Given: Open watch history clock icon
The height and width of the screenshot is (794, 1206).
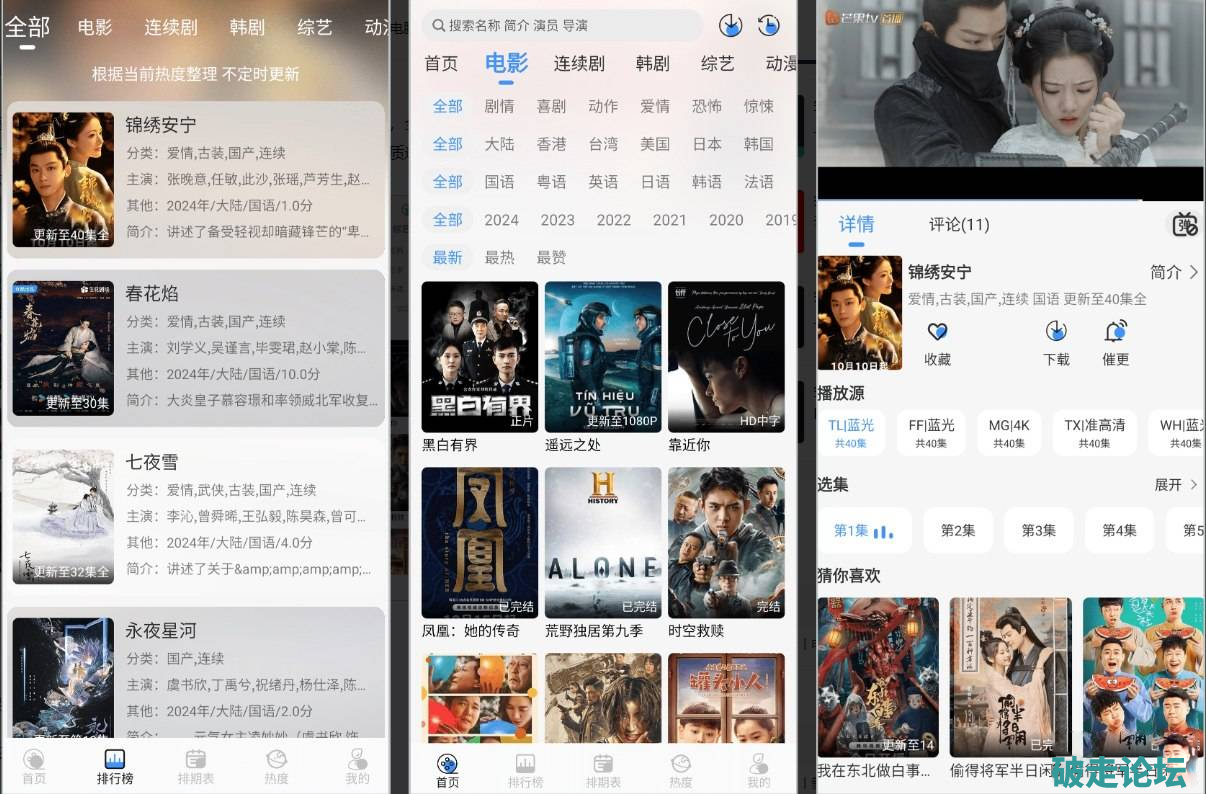Looking at the screenshot, I should 769,25.
